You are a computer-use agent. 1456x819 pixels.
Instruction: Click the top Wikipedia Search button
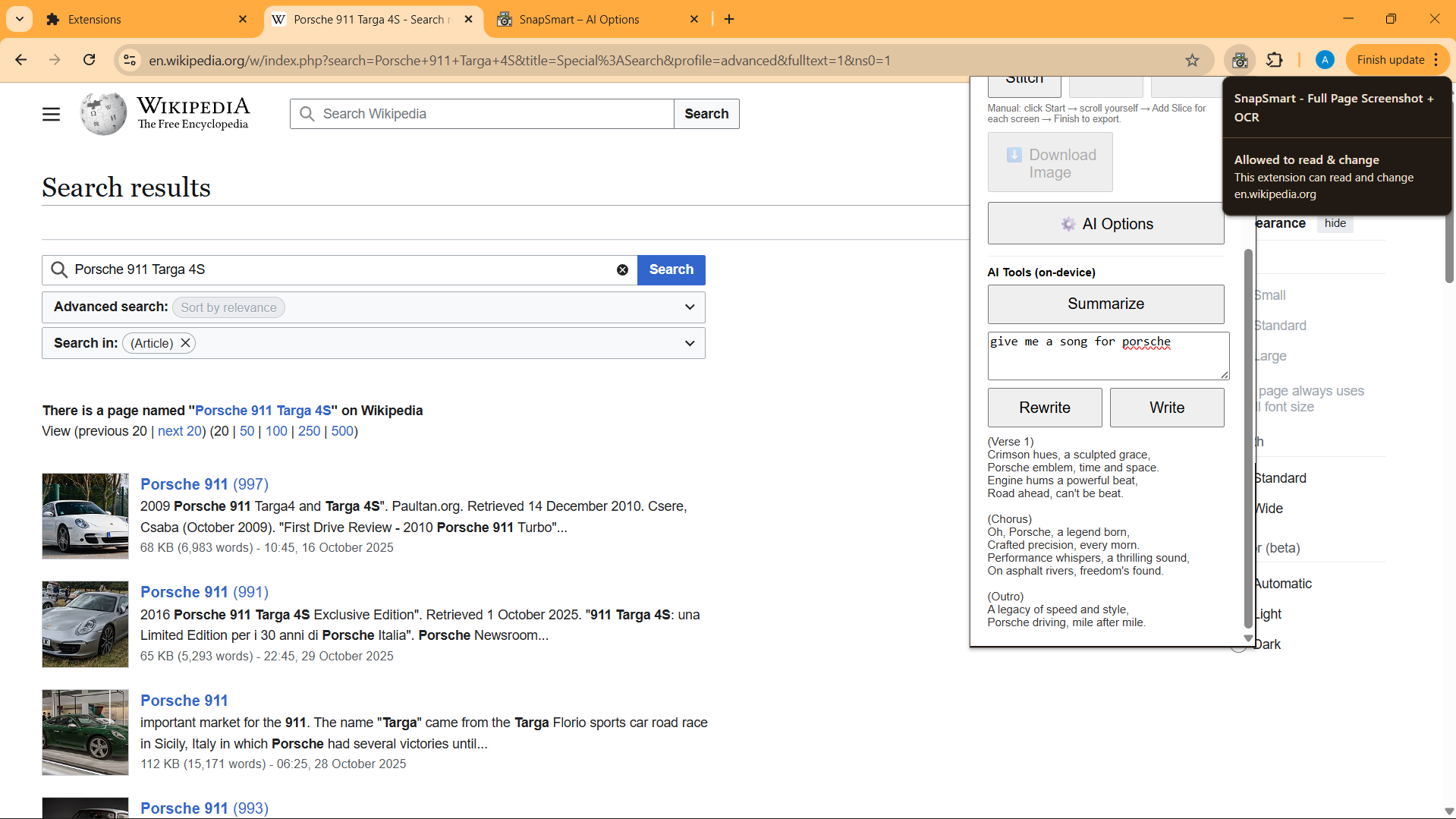(706, 114)
